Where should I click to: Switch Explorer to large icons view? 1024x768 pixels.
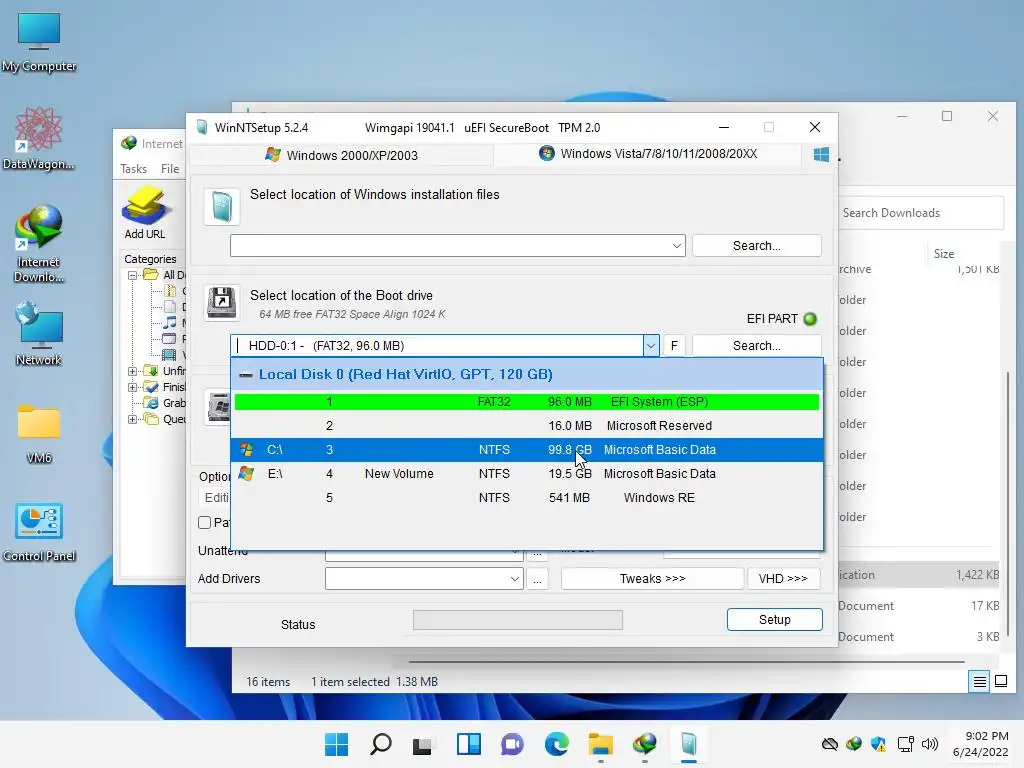tap(1000, 682)
